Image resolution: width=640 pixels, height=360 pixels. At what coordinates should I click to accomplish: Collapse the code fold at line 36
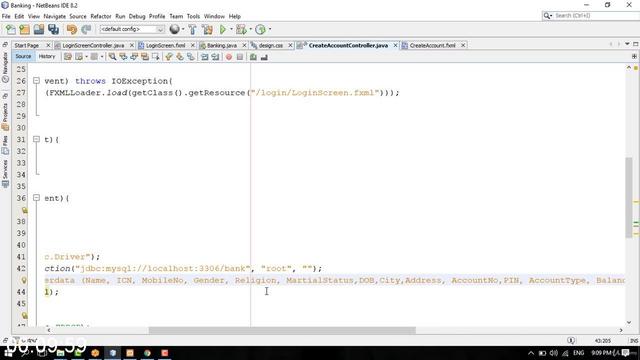[36, 198]
